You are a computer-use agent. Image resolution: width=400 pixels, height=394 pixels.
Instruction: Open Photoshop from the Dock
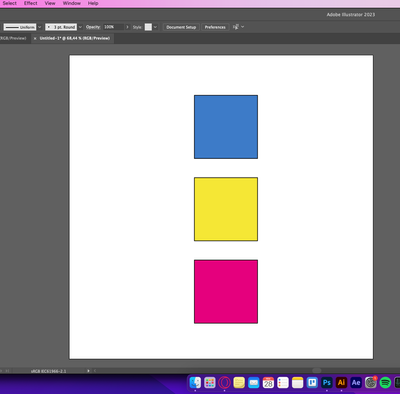coord(327,383)
